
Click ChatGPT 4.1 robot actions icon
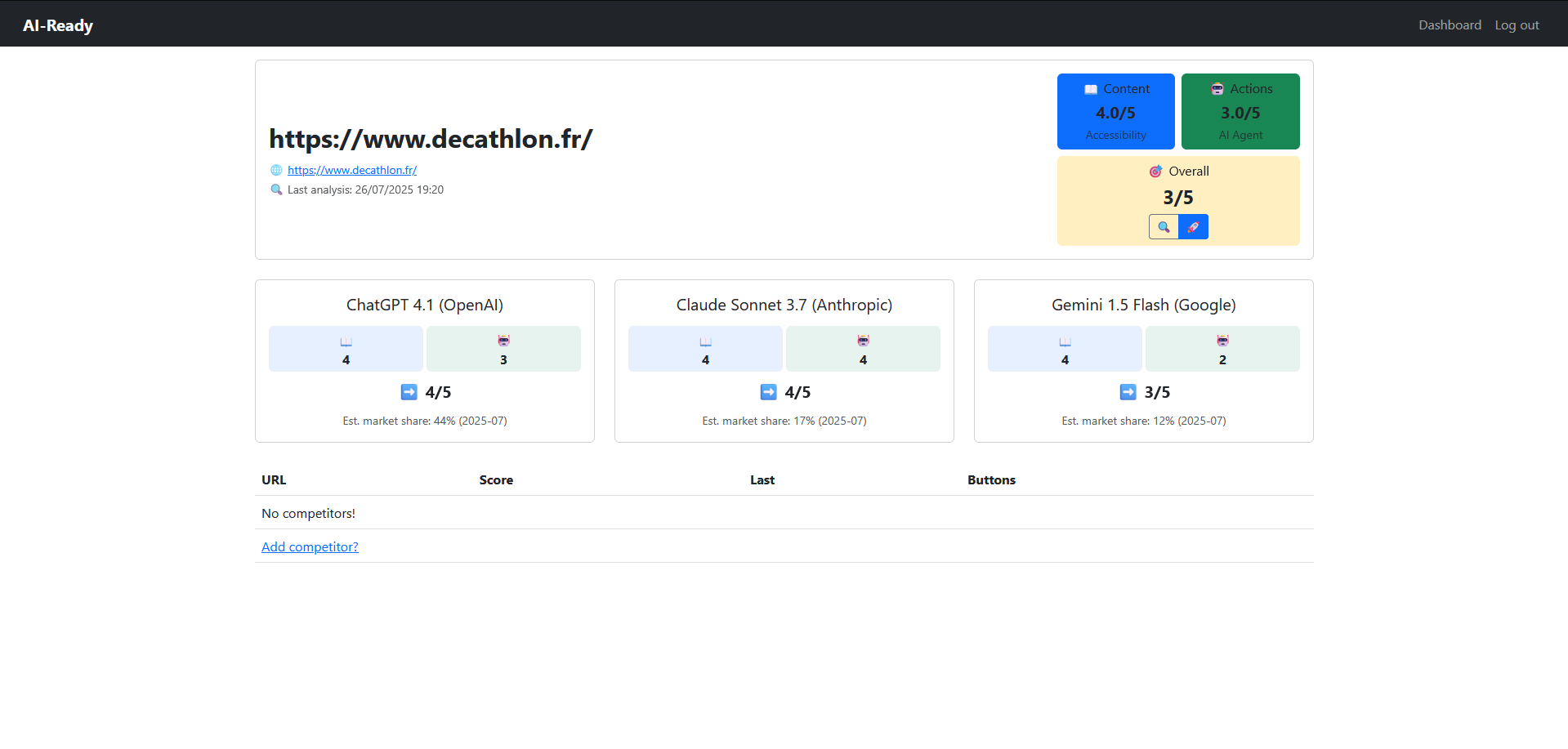click(x=503, y=341)
